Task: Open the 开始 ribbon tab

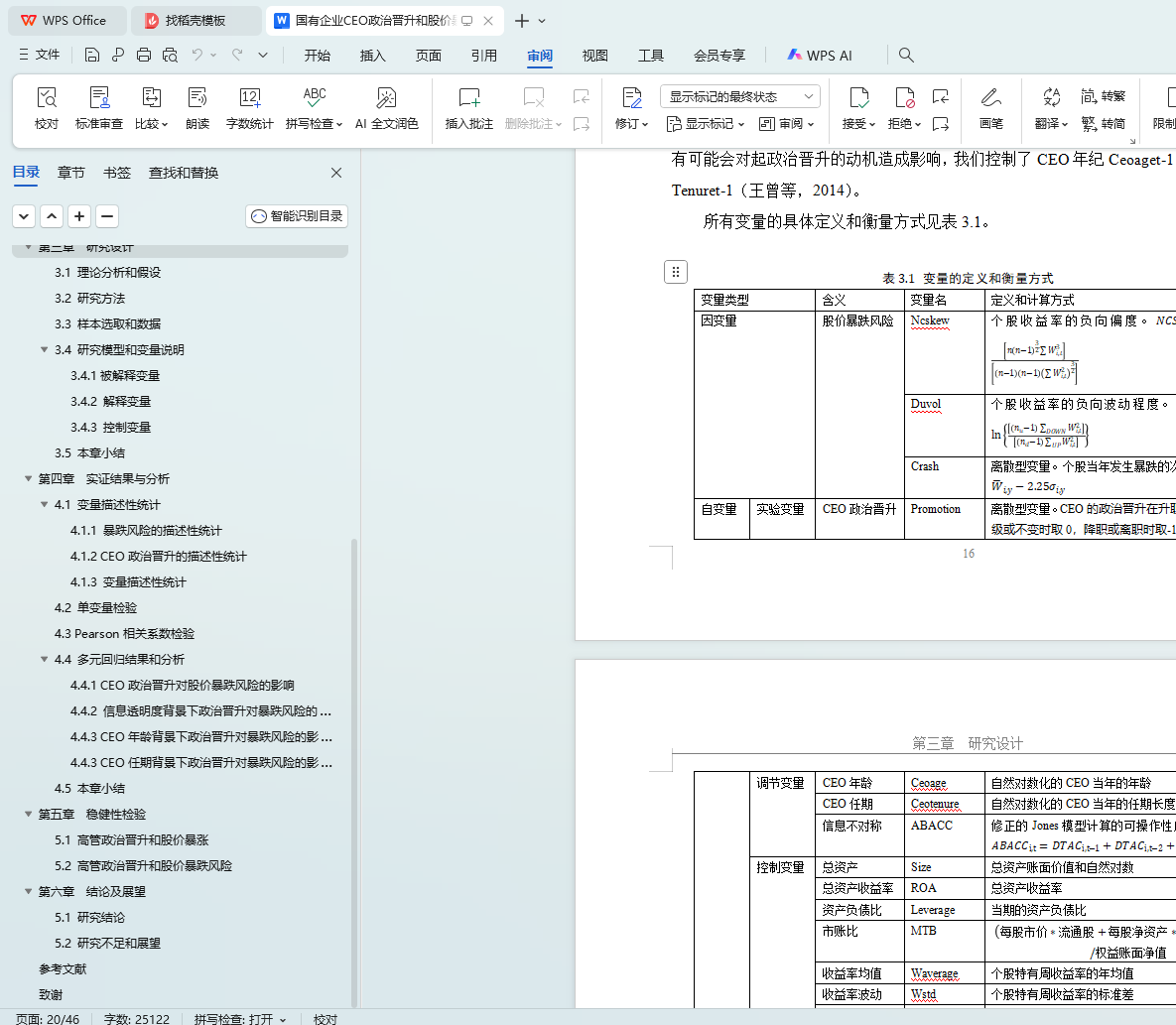Action: click(x=318, y=56)
